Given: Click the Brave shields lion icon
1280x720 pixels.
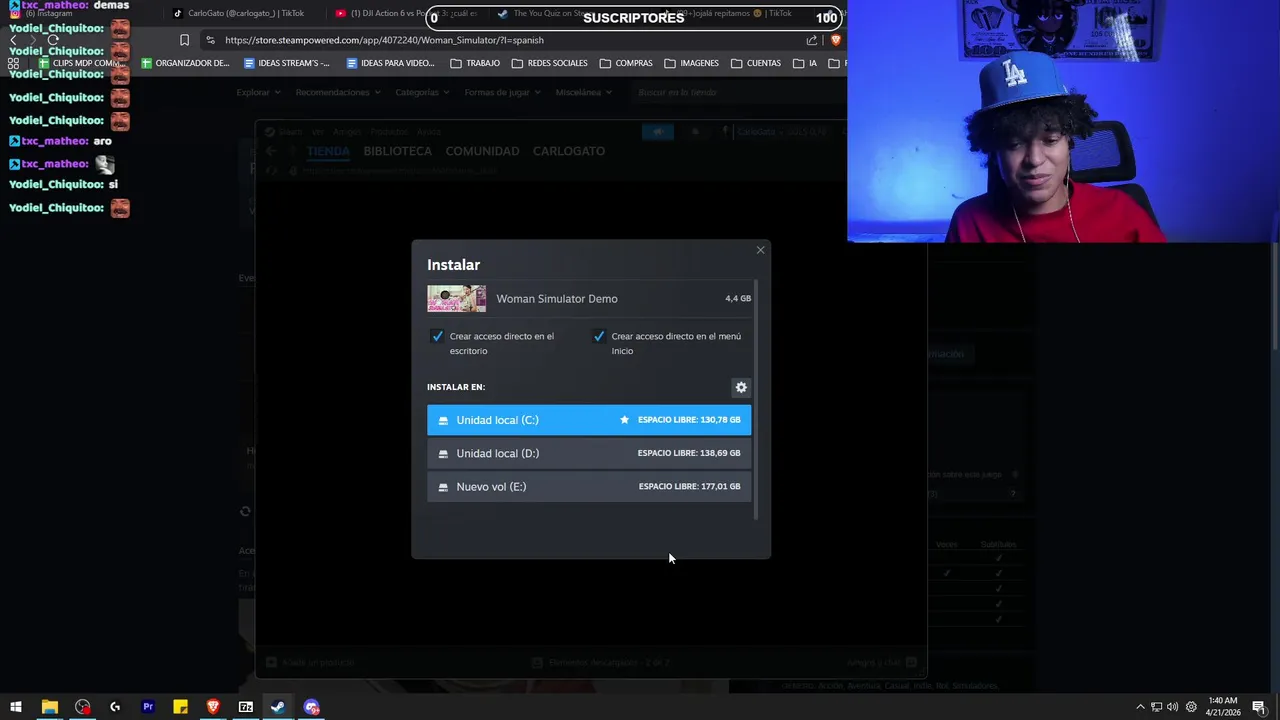Looking at the screenshot, I should (x=836, y=40).
